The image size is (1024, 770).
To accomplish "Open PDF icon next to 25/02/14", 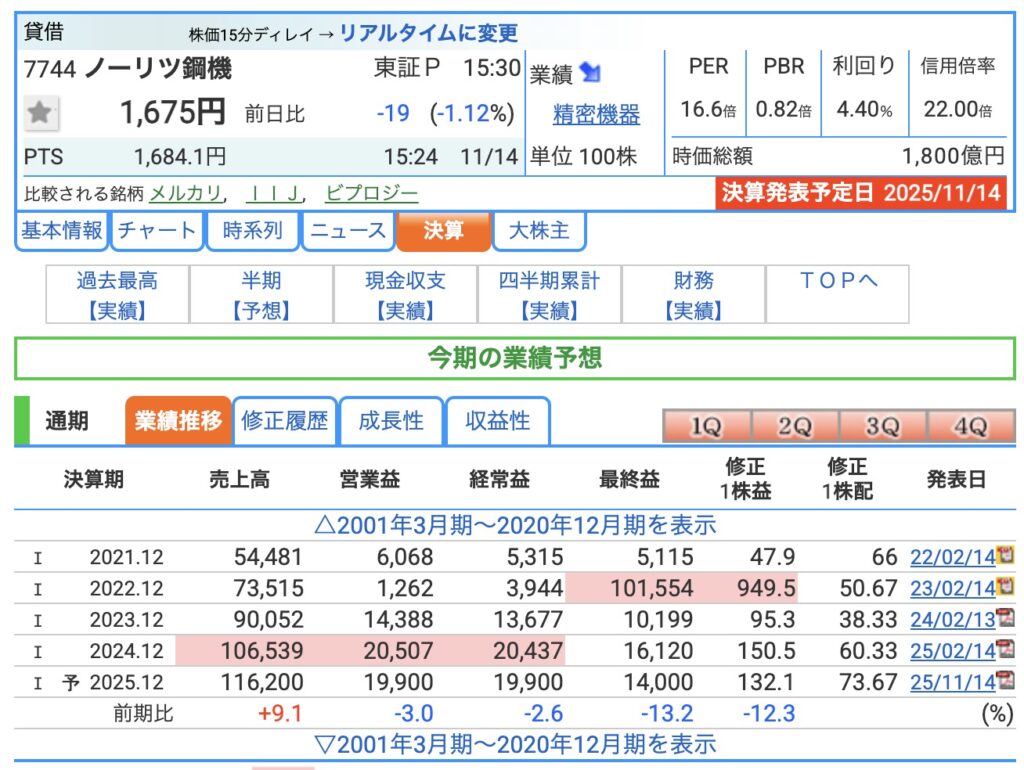I will pyautogui.click(x=1005, y=650).
